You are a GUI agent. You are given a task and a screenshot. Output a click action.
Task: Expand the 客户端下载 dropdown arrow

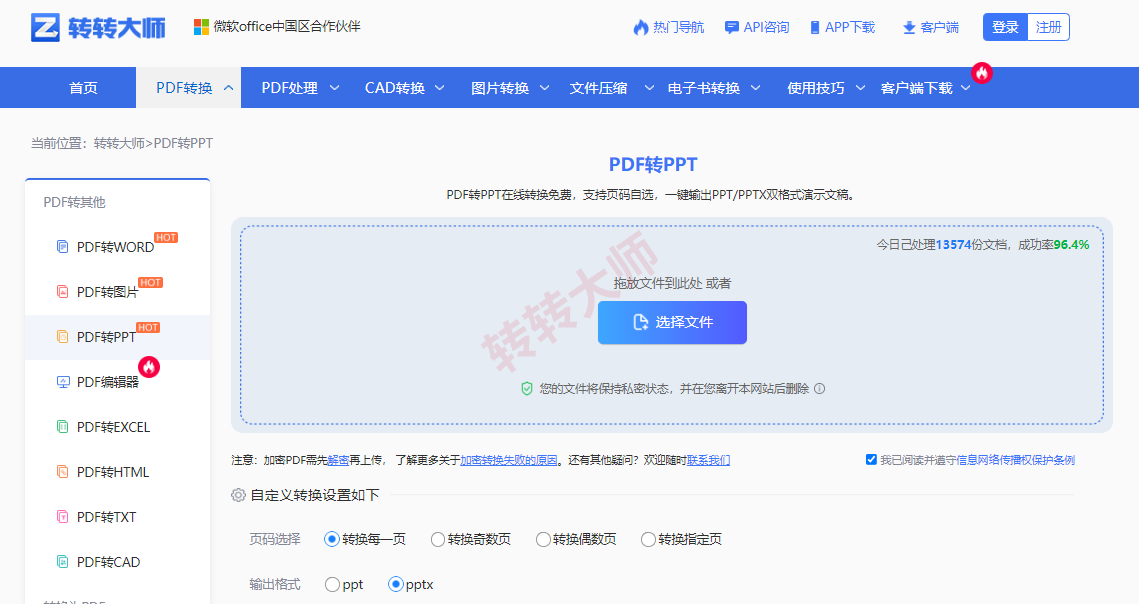(x=965, y=88)
